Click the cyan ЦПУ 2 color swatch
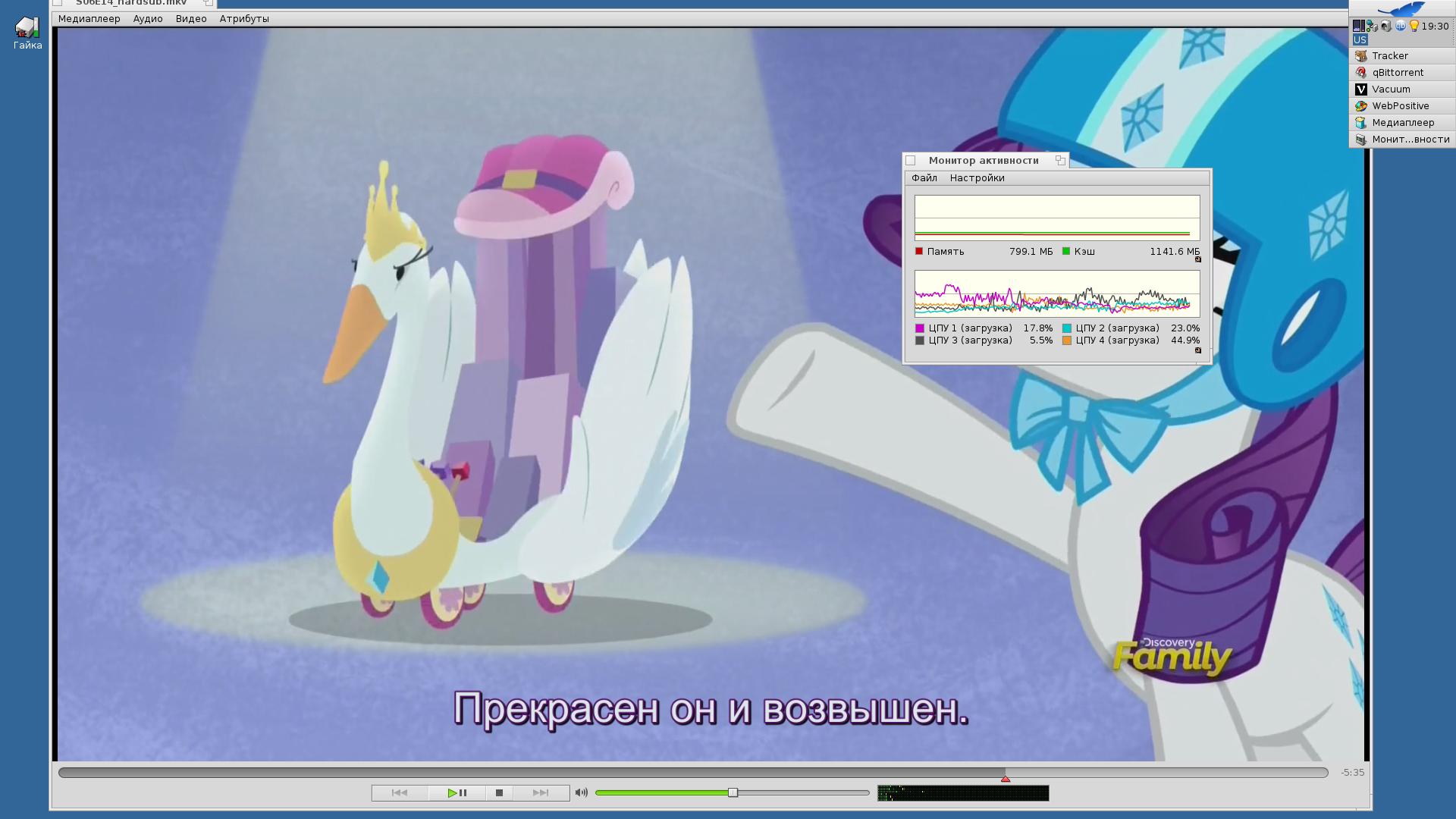1456x819 pixels. (x=1067, y=328)
